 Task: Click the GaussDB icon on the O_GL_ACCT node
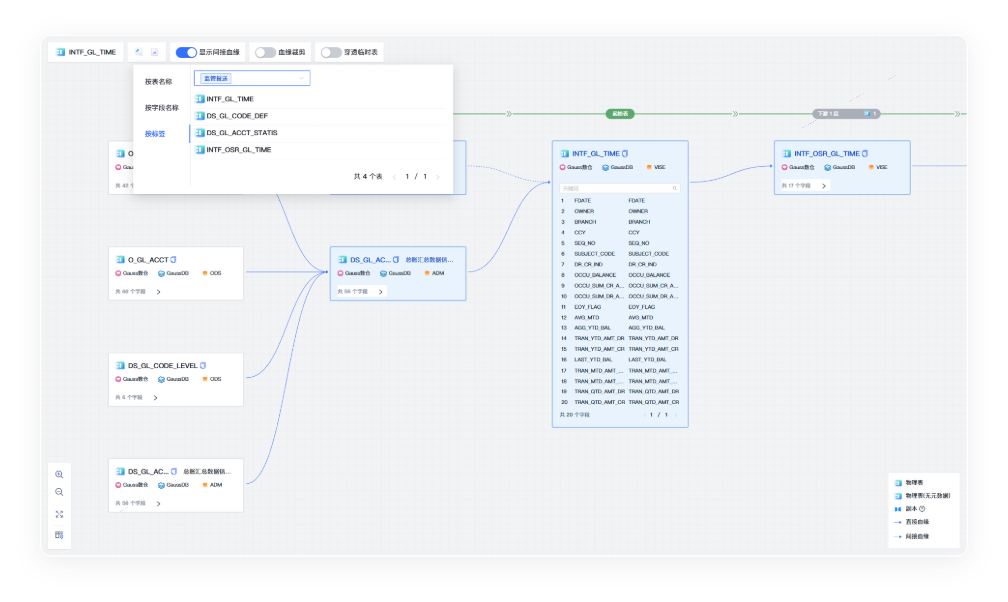pos(161,273)
